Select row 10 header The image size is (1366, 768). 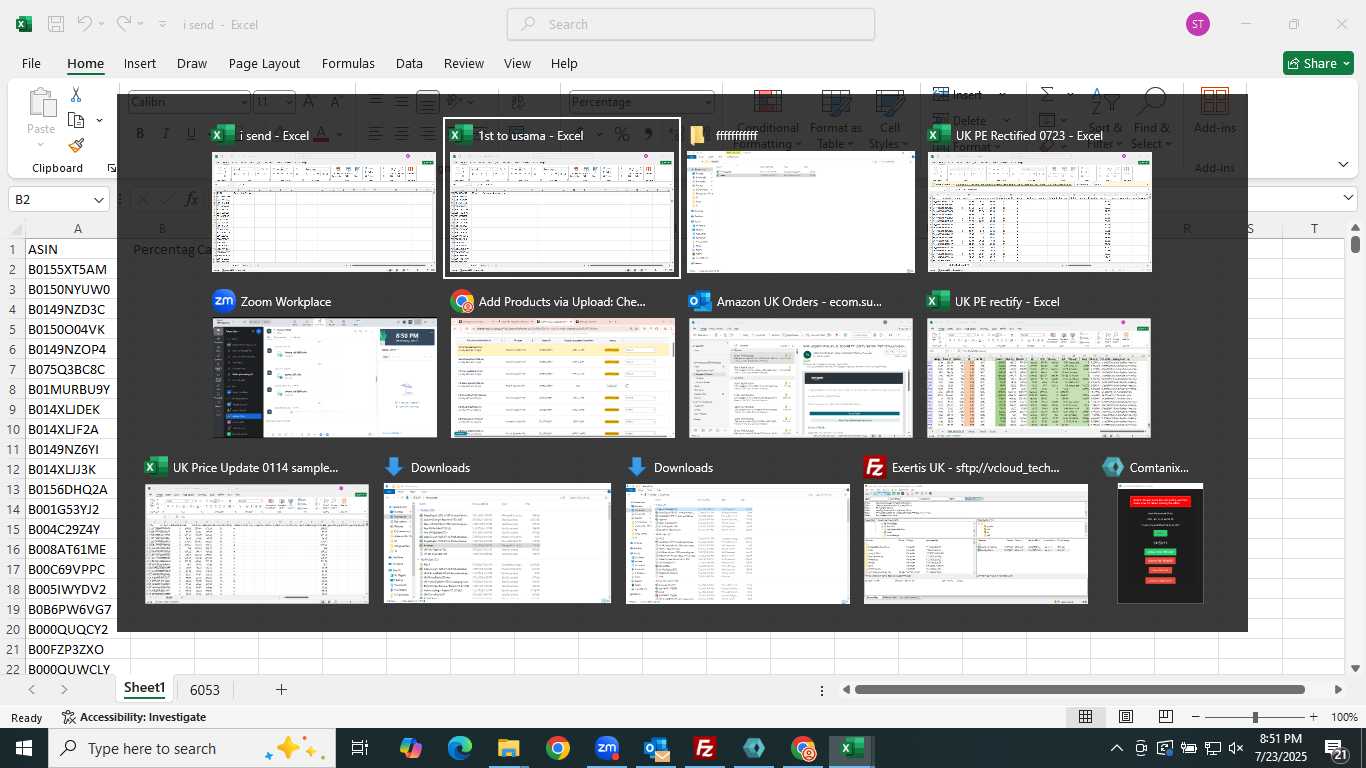coord(14,429)
